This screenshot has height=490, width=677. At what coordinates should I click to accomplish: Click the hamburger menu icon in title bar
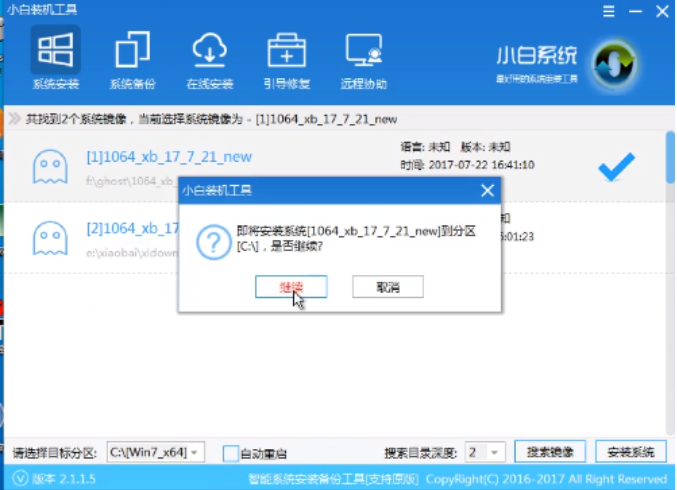pyautogui.click(x=609, y=11)
